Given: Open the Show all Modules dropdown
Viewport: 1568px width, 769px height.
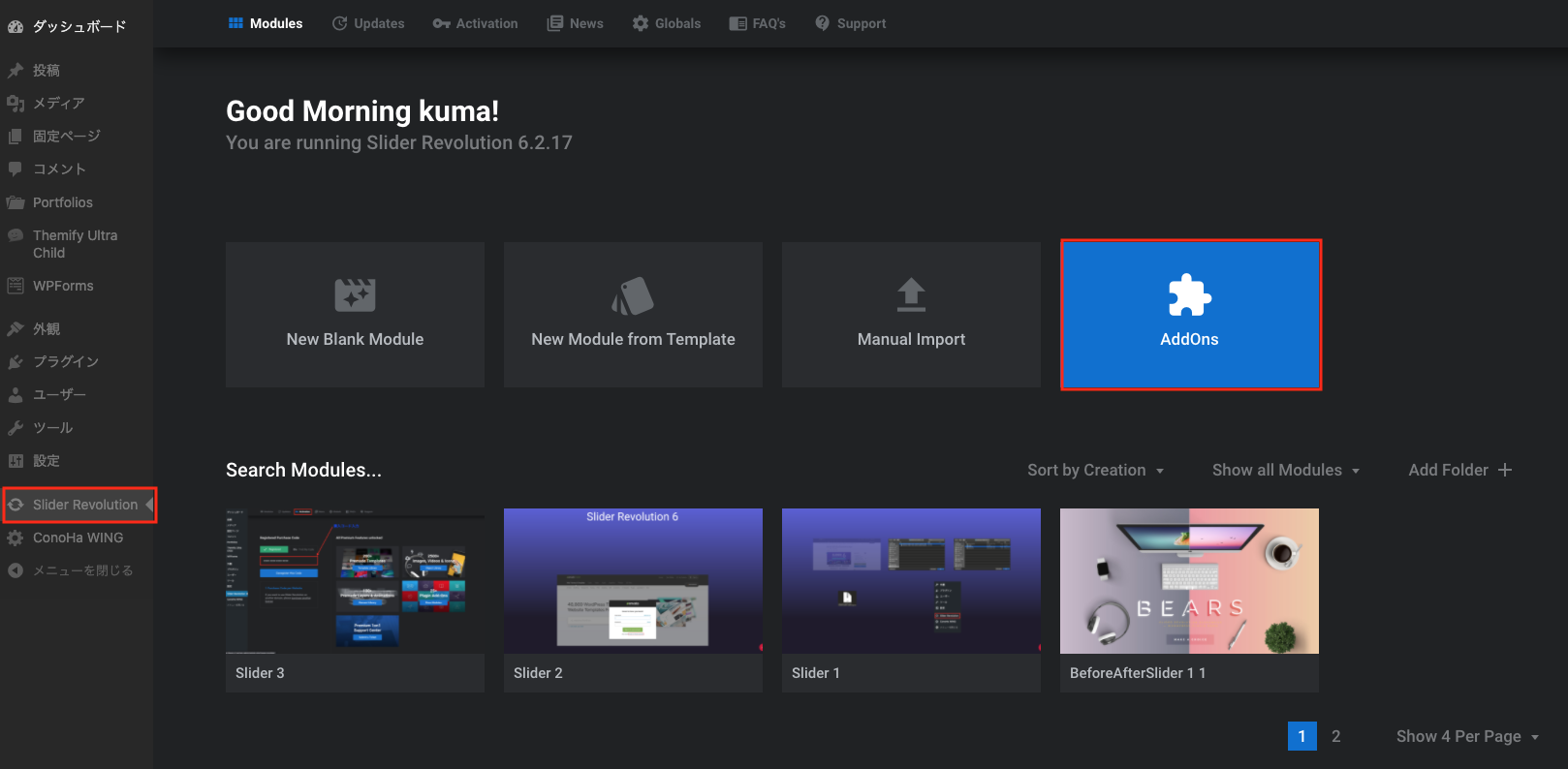Looking at the screenshot, I should point(1285,470).
